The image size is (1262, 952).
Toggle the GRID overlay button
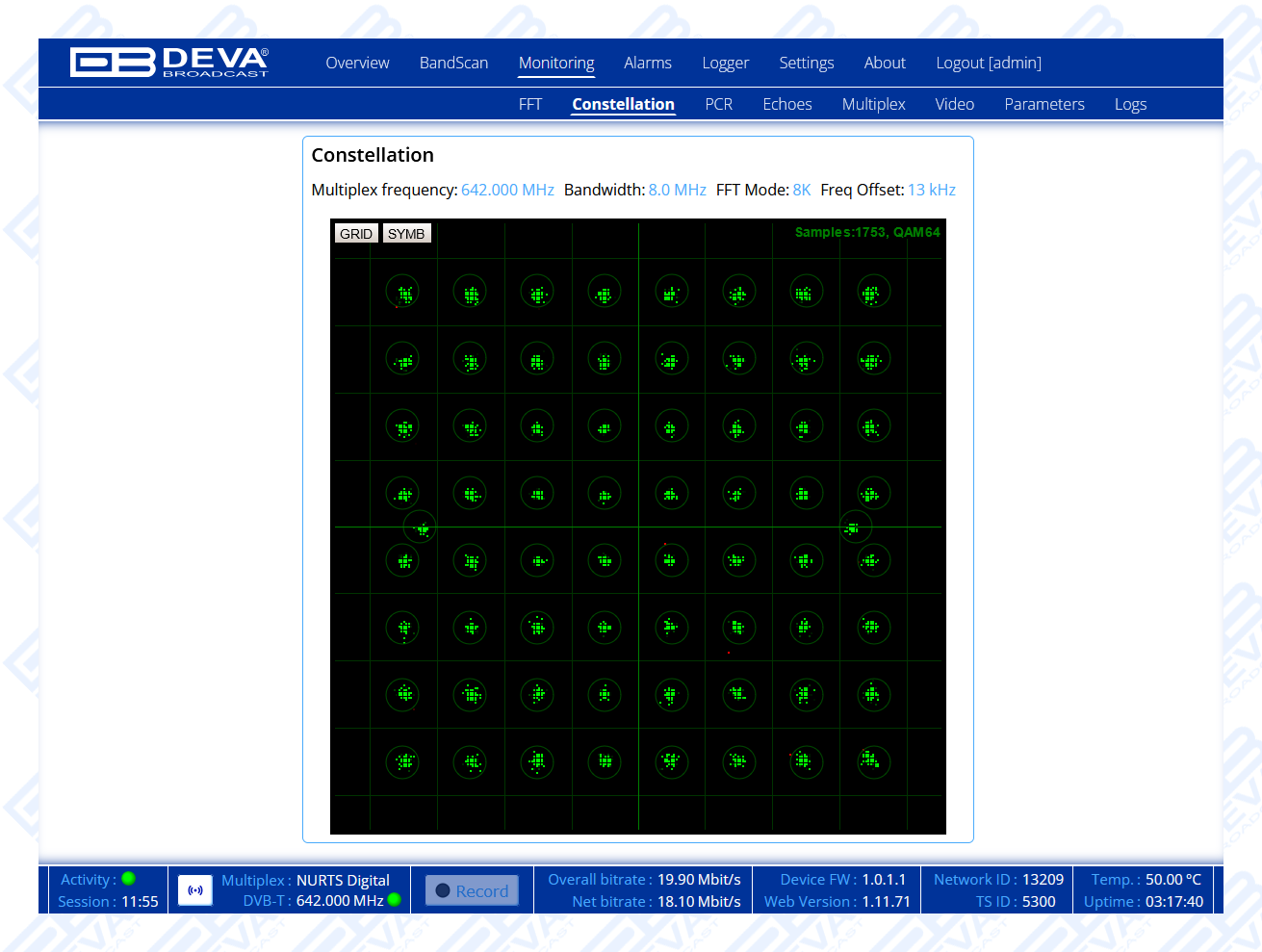pyautogui.click(x=355, y=234)
